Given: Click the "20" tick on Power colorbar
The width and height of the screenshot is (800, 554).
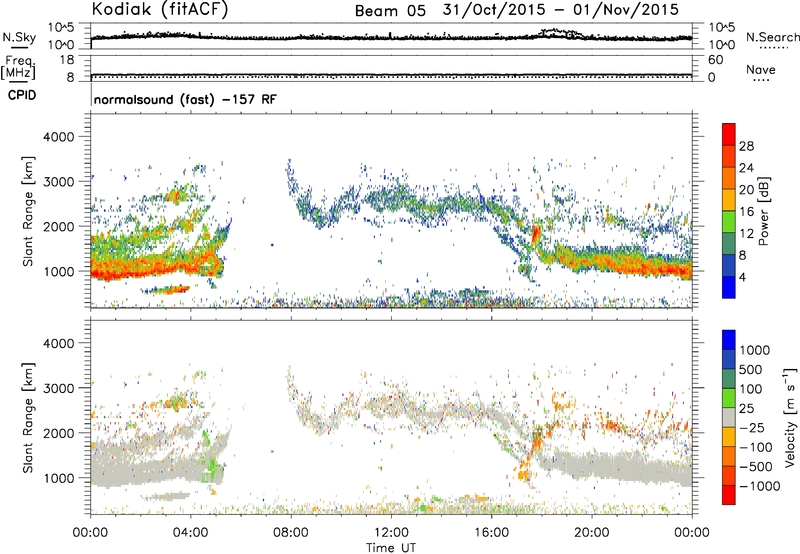Looking at the screenshot, I should click(x=746, y=190).
